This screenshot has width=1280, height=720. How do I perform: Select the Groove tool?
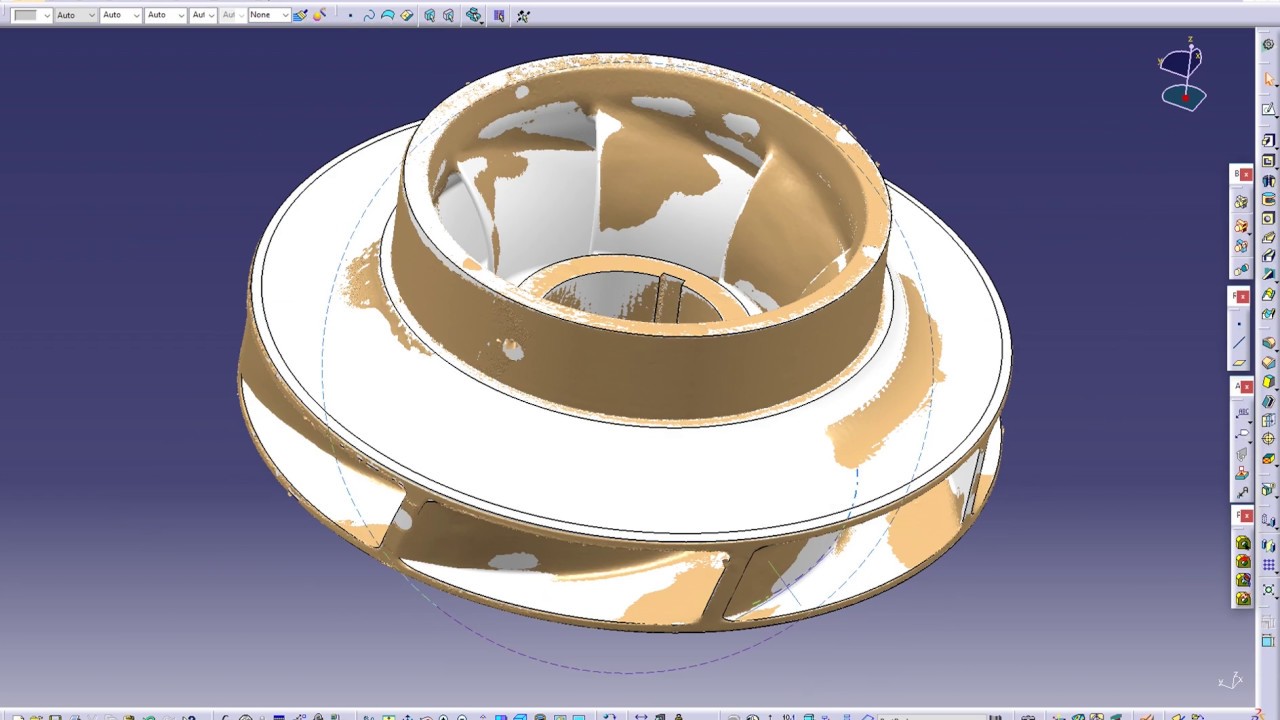tap(1268, 199)
